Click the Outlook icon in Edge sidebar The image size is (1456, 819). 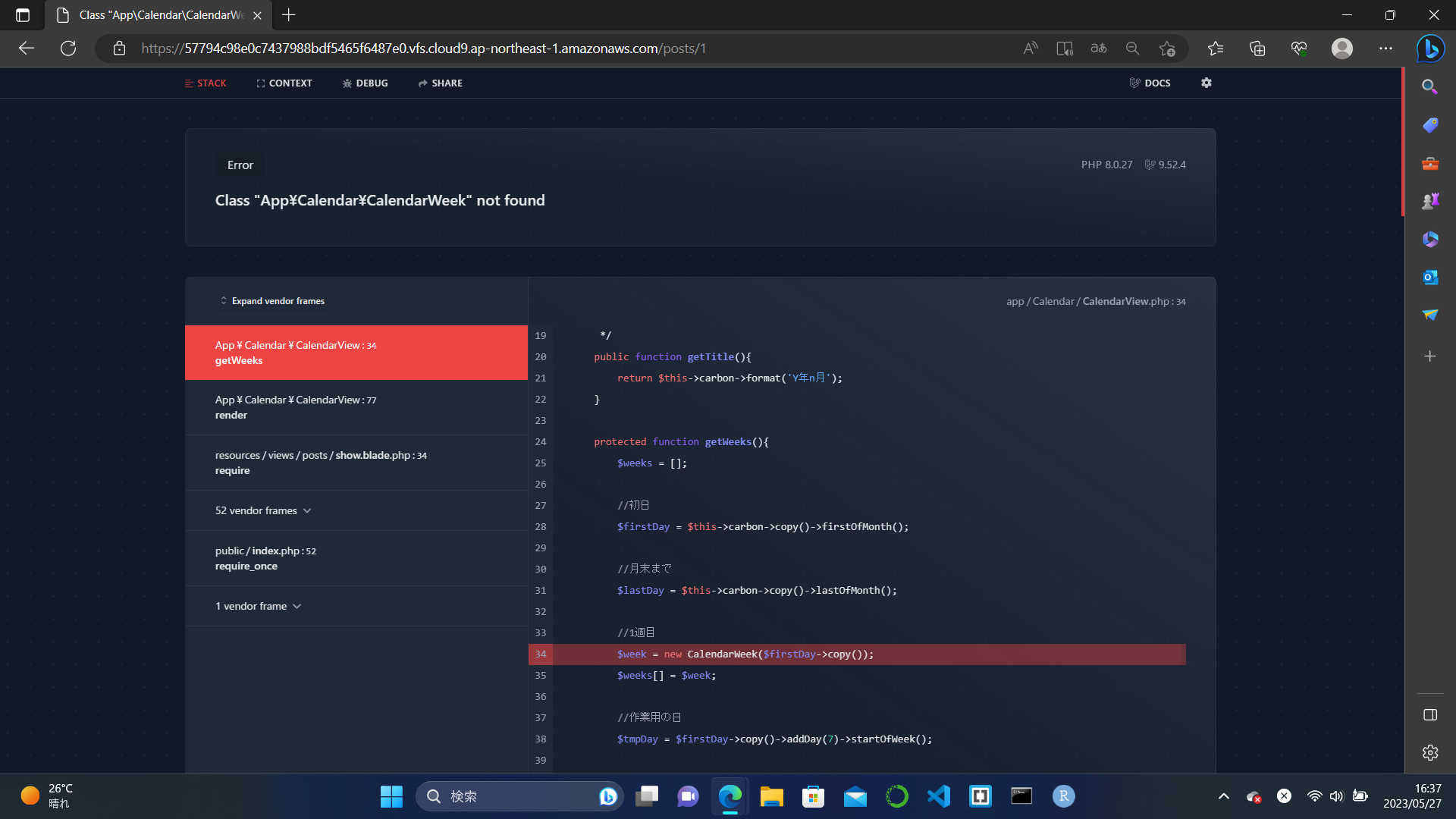click(x=1430, y=277)
